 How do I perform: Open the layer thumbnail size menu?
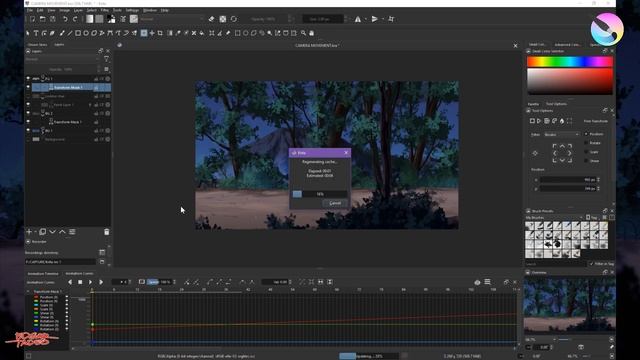pyautogui.click(x=106, y=69)
